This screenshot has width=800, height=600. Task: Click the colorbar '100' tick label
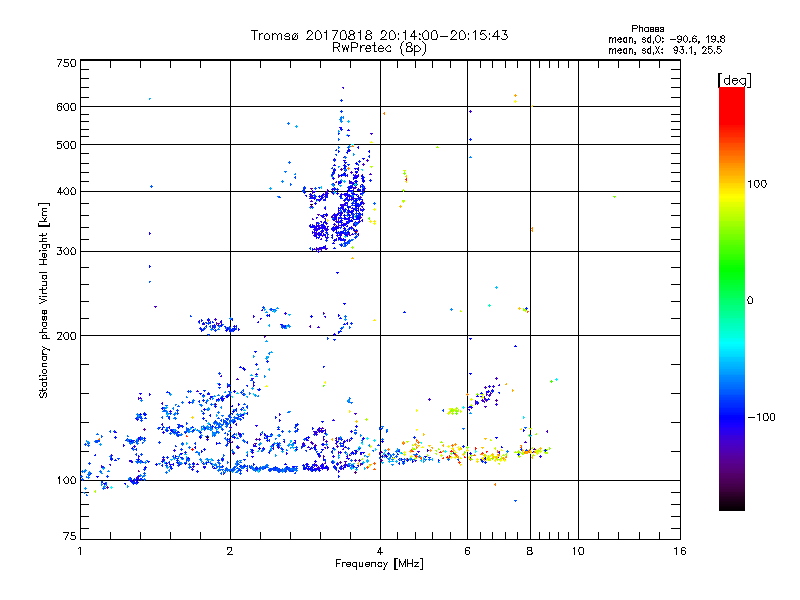click(x=757, y=184)
